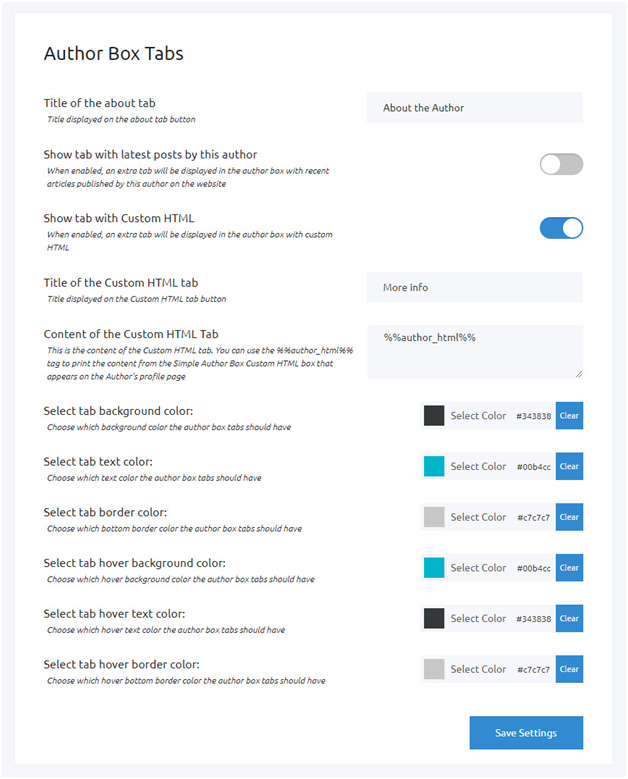628x779 pixels.
Task: Click the #00b4cc tab text color value
Action: (x=533, y=466)
